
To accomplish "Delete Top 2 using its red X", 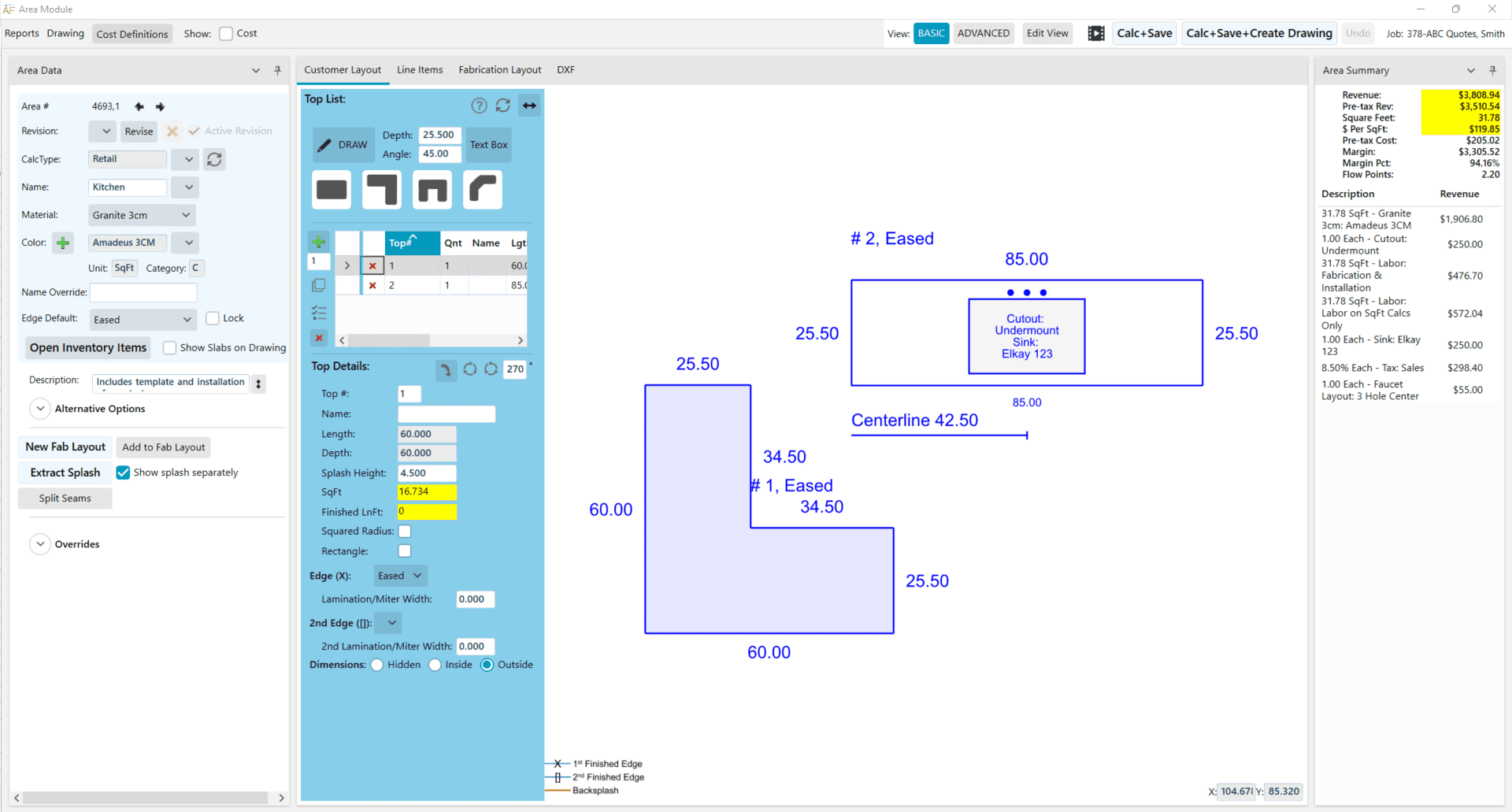I will coord(372,285).
